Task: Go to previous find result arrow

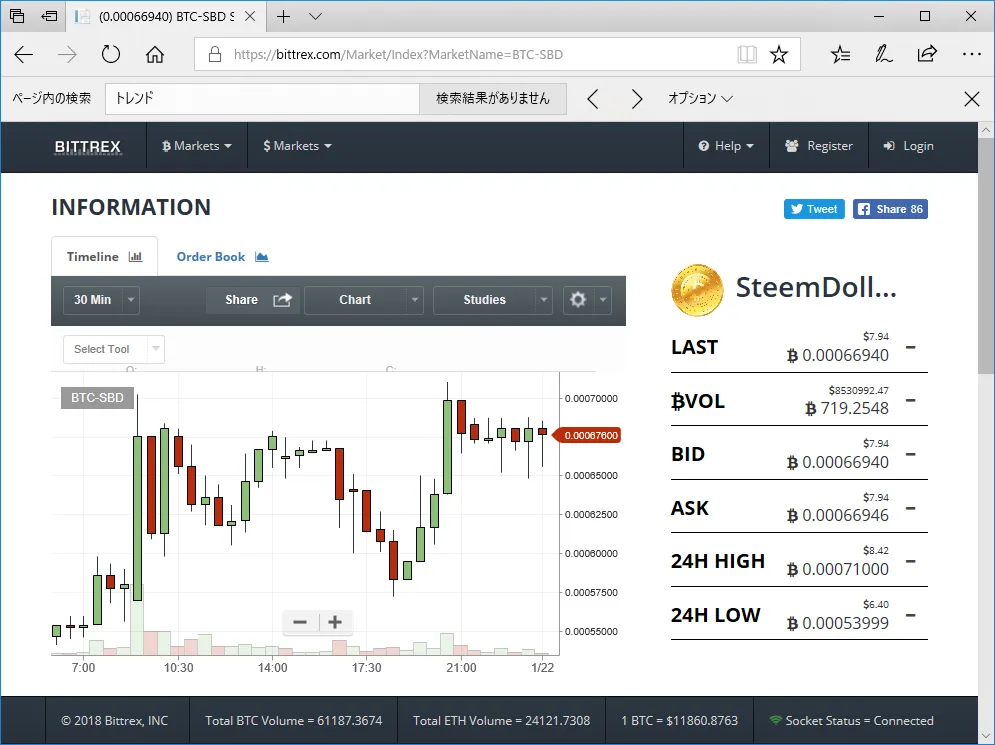Action: pos(593,98)
